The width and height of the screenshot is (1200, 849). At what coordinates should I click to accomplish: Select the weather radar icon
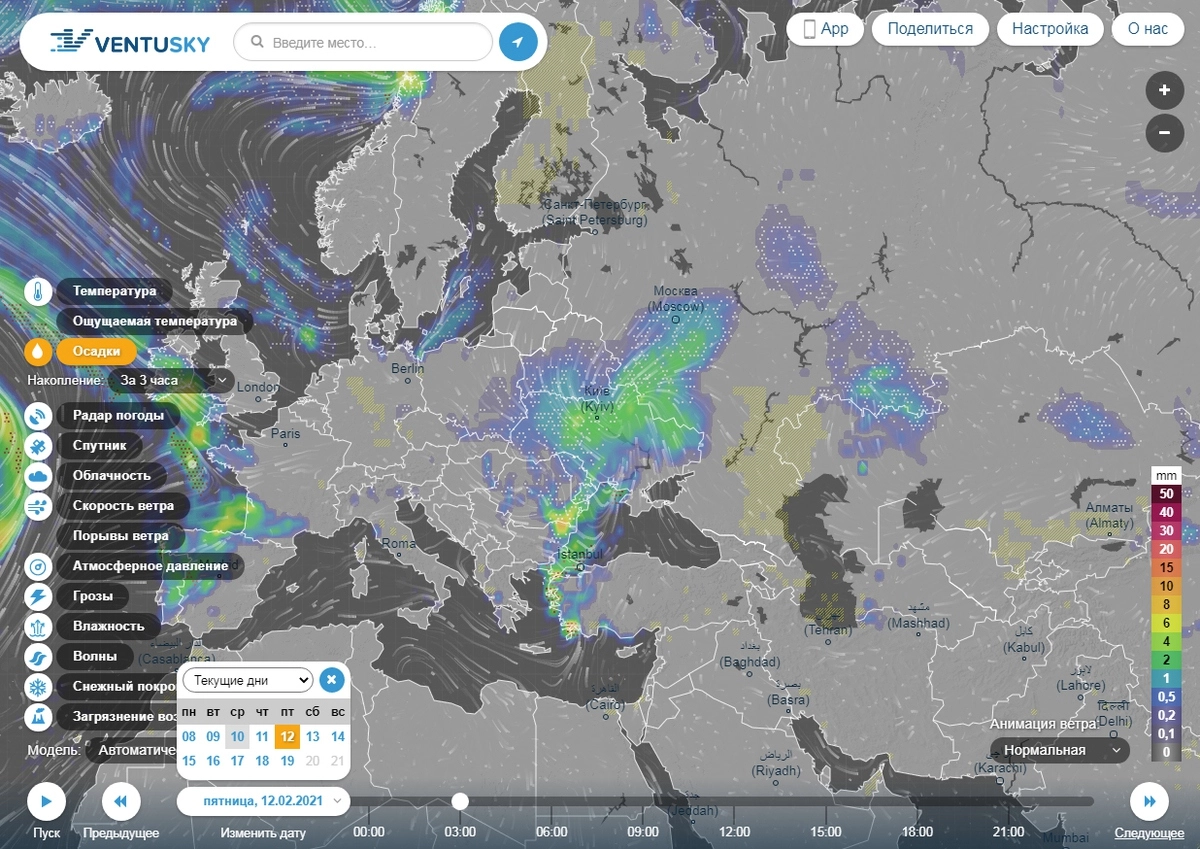coord(38,415)
